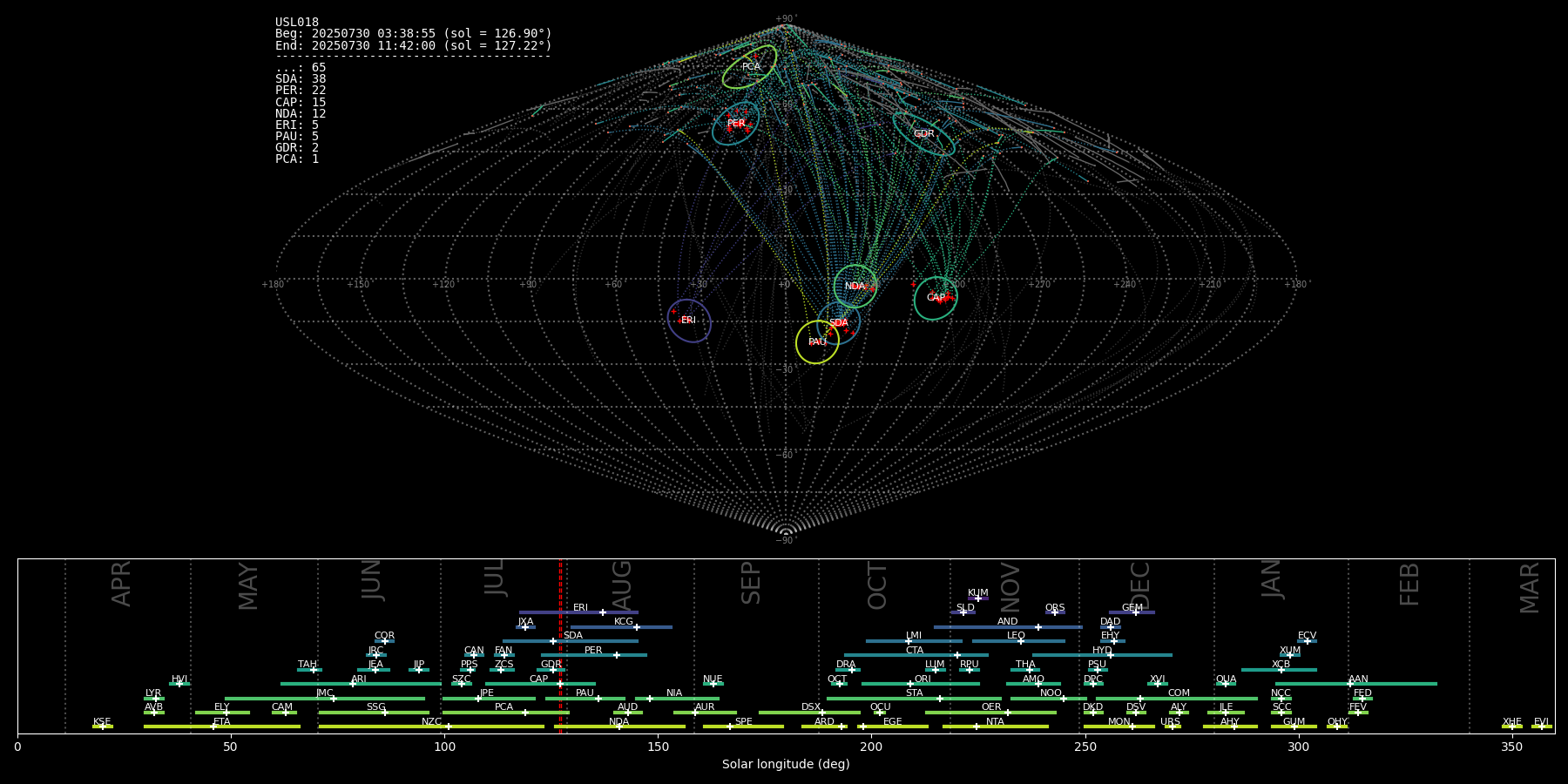Click the 'CAP: 15' legend entry
The height and width of the screenshot is (784, 1568).
[x=301, y=103]
